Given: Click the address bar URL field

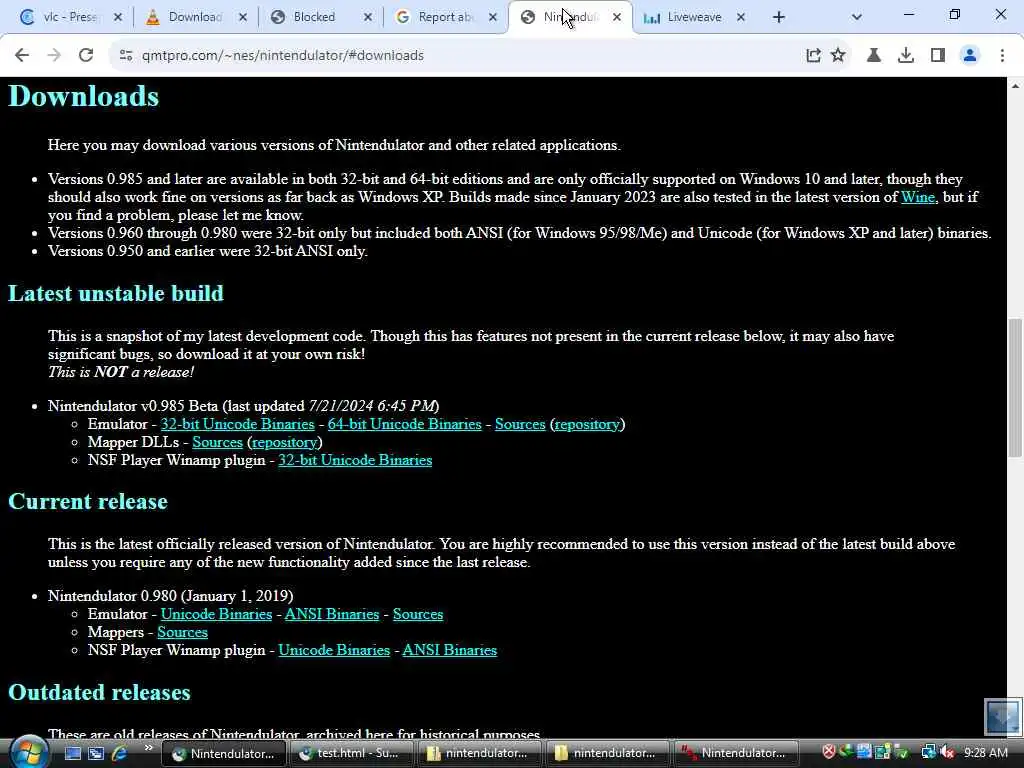Looking at the screenshot, I should point(457,56).
